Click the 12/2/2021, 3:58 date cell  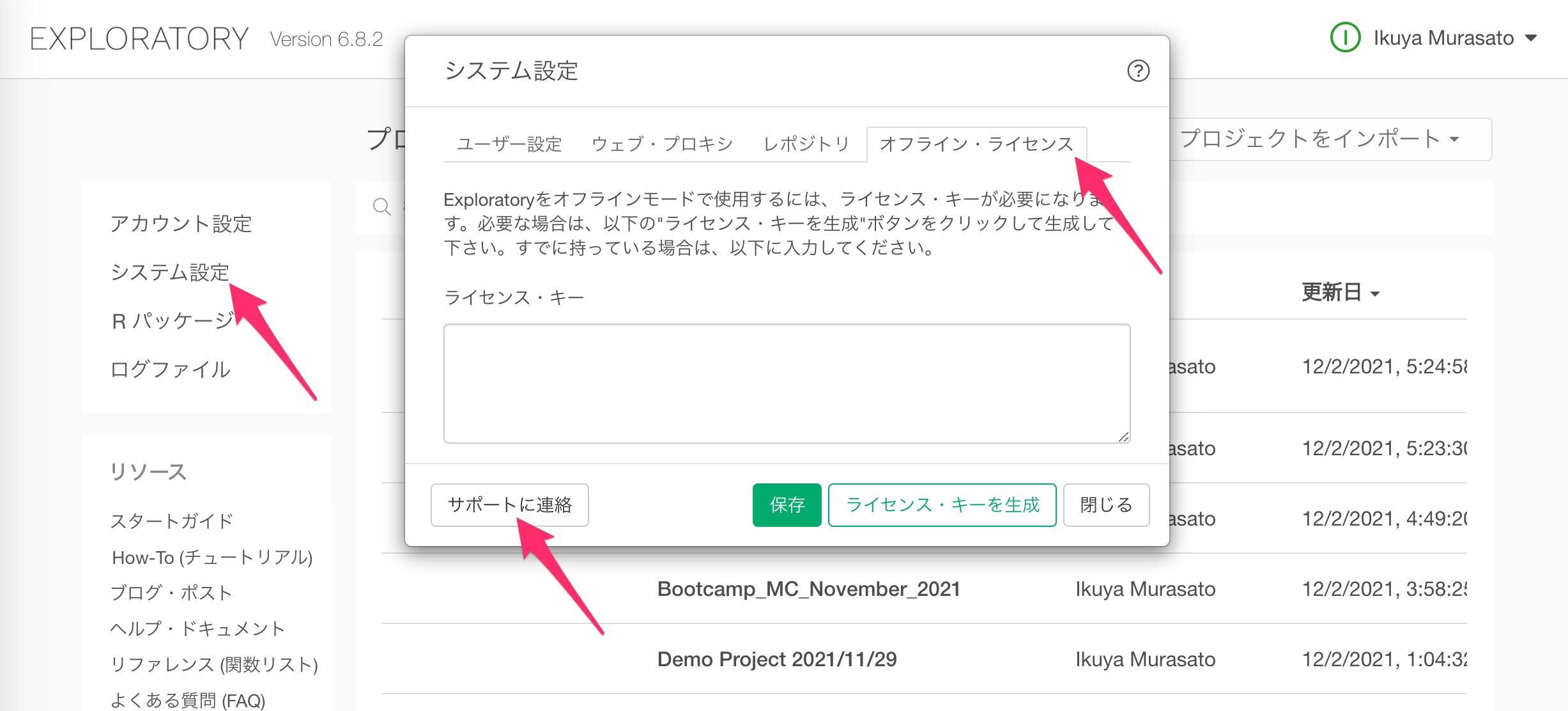click(1385, 589)
